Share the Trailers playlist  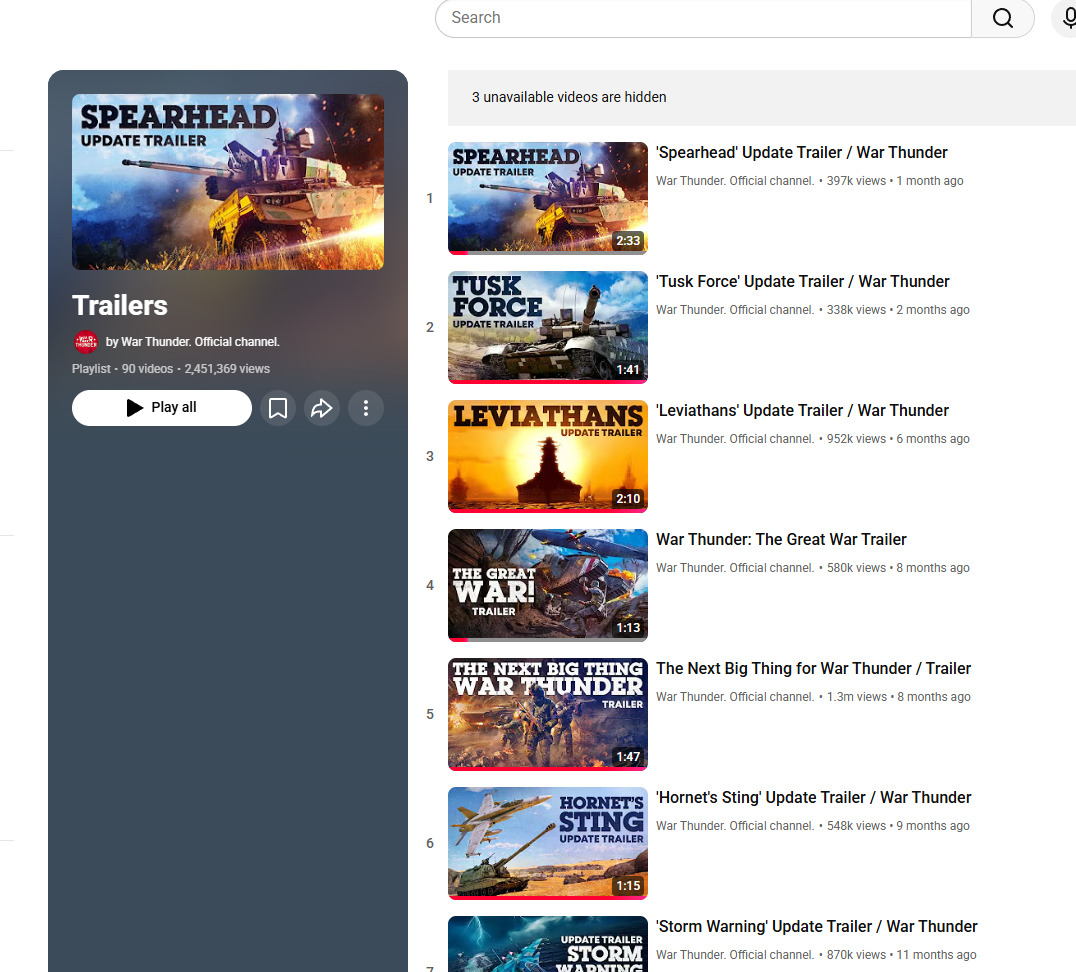pos(322,408)
